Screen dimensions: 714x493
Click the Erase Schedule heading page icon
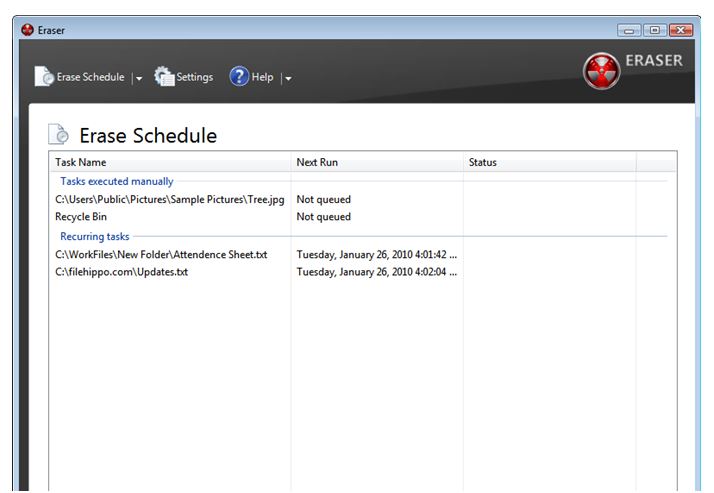click(60, 136)
